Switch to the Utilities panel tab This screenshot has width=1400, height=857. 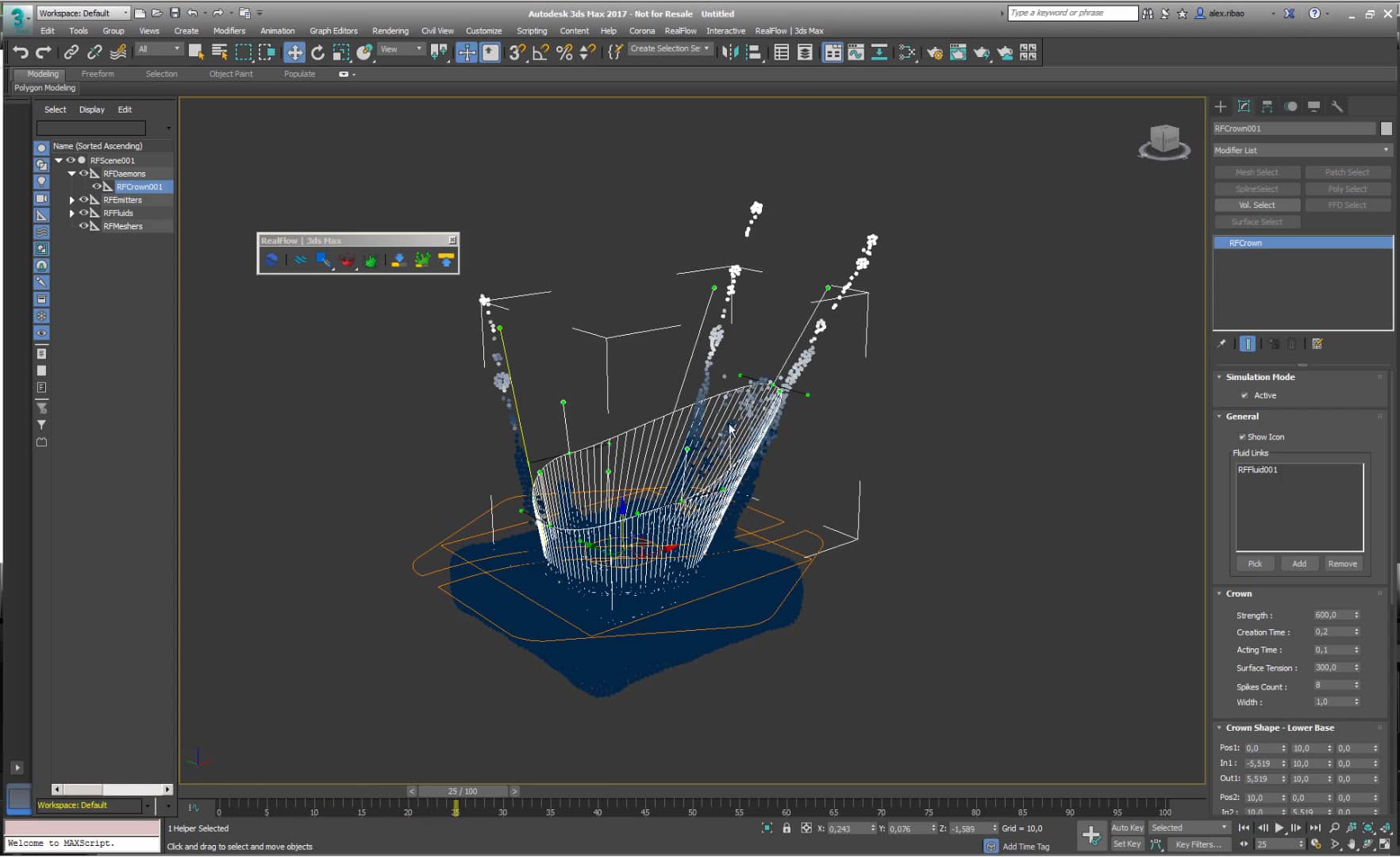(x=1337, y=106)
